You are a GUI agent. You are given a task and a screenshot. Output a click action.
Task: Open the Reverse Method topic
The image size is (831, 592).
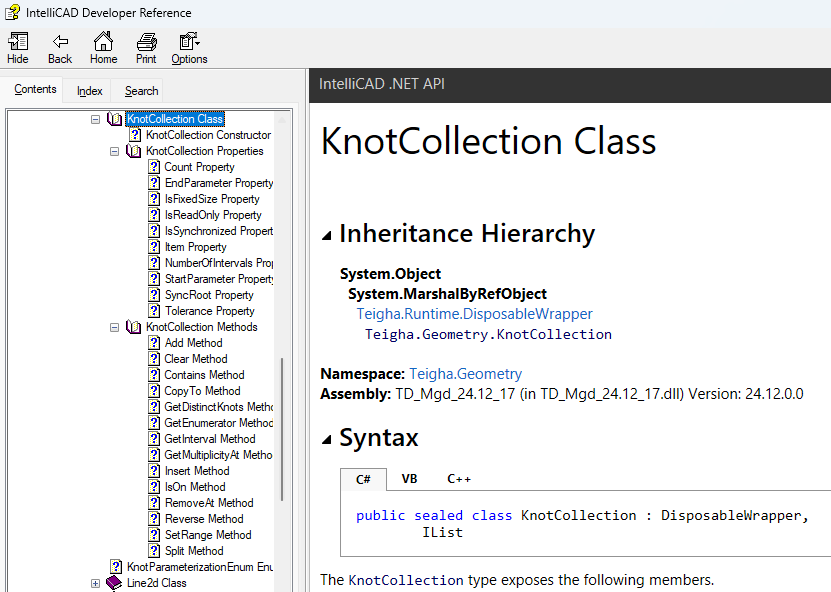pyautogui.click(x=204, y=519)
